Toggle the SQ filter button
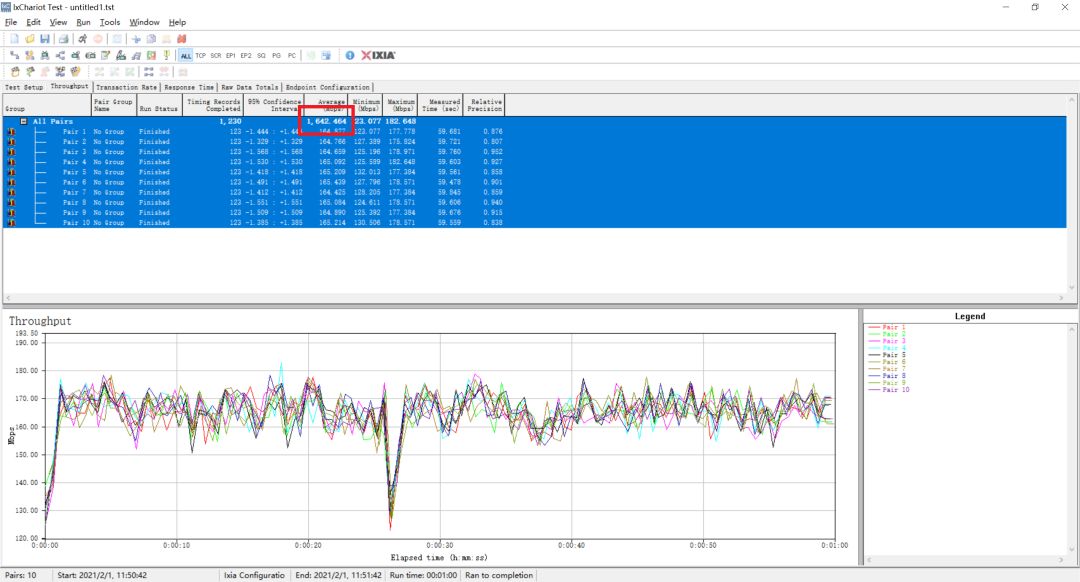Viewport: 1080px width, 582px height. point(261,55)
